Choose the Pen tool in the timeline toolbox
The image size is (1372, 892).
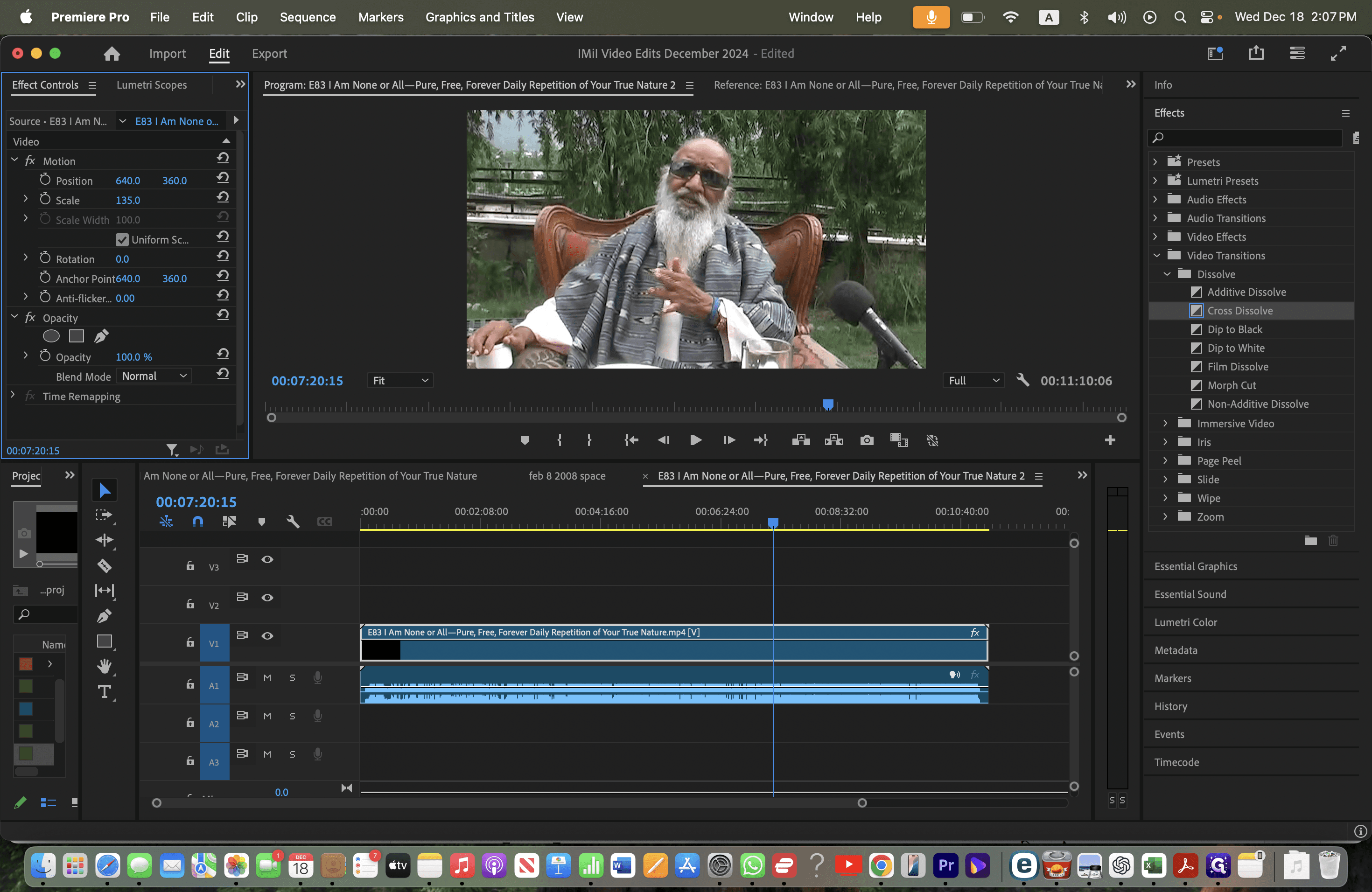[105, 615]
